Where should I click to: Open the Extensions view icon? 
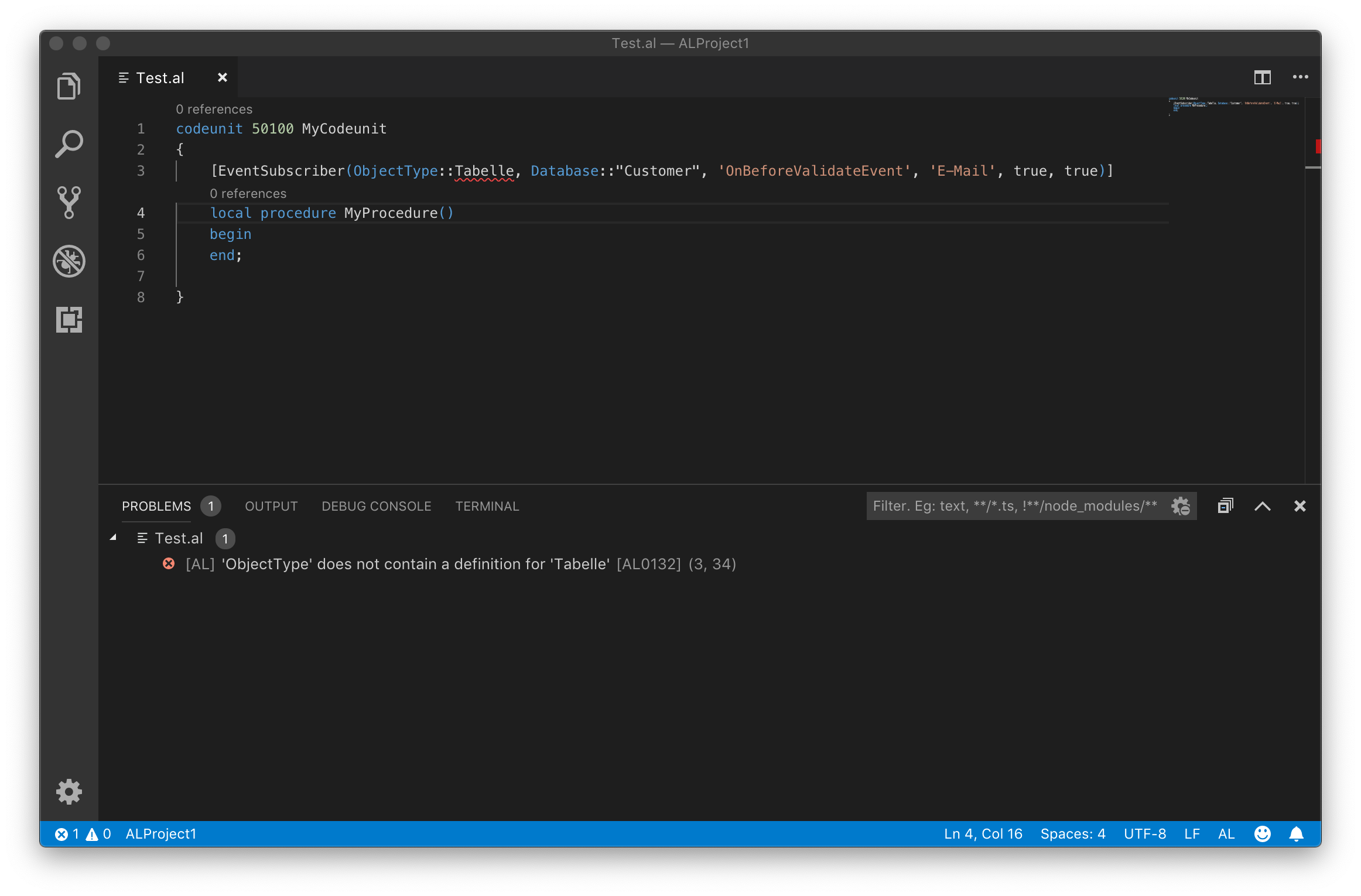coord(69,320)
